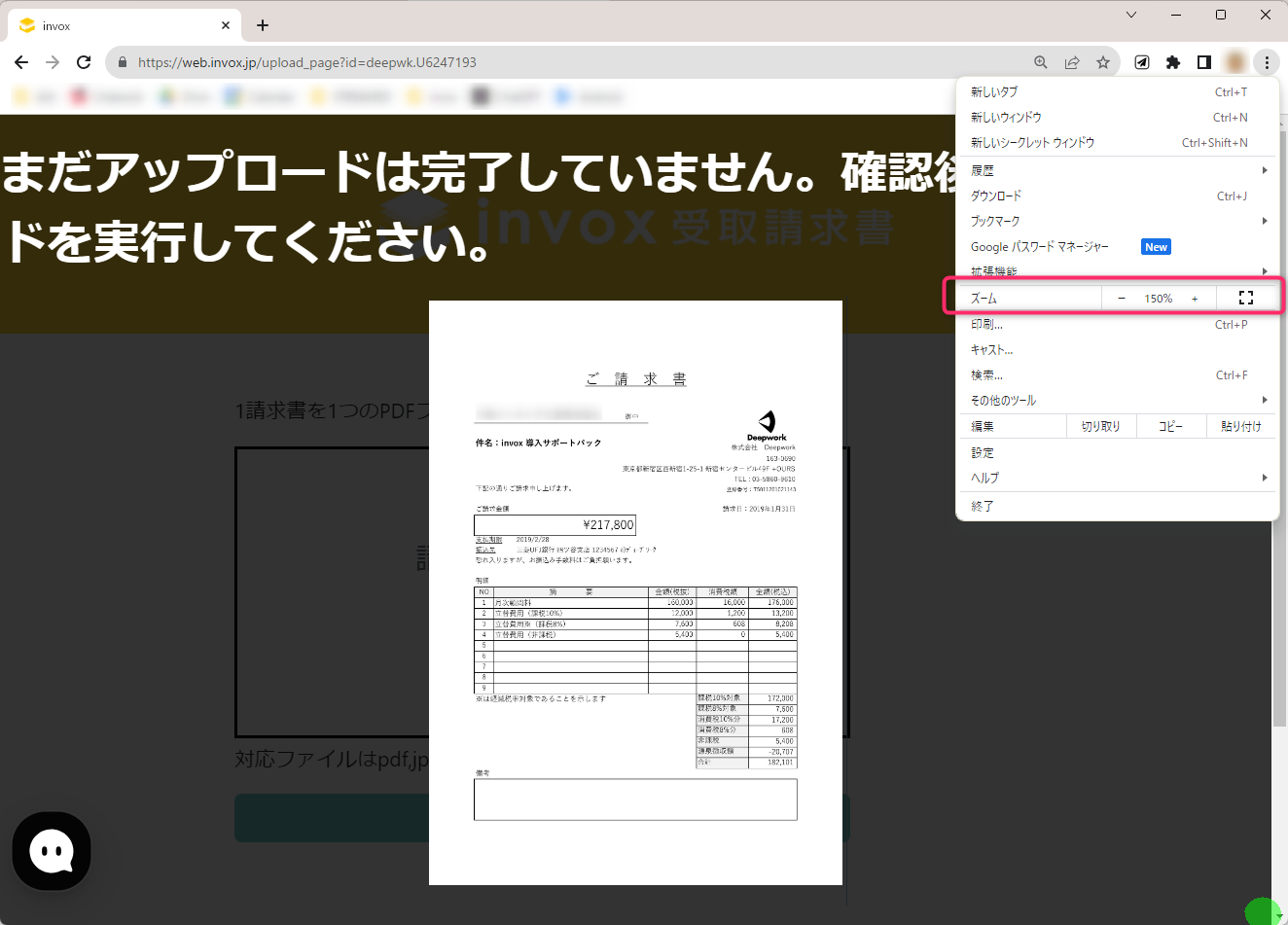Reload the invox upload page

[84, 62]
